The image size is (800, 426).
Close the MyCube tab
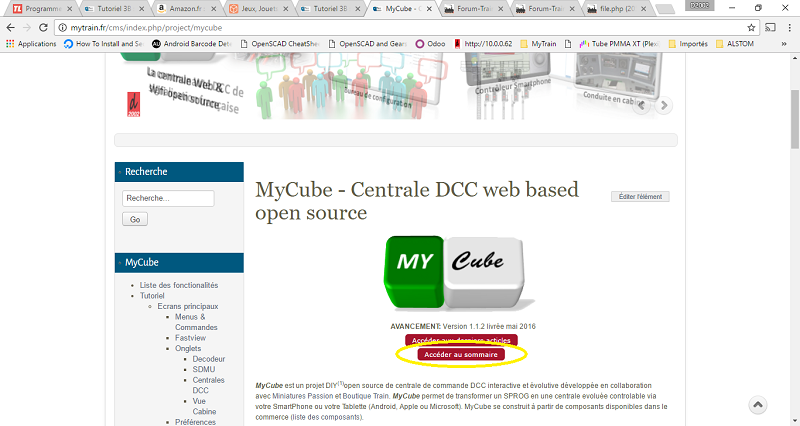(x=429, y=9)
